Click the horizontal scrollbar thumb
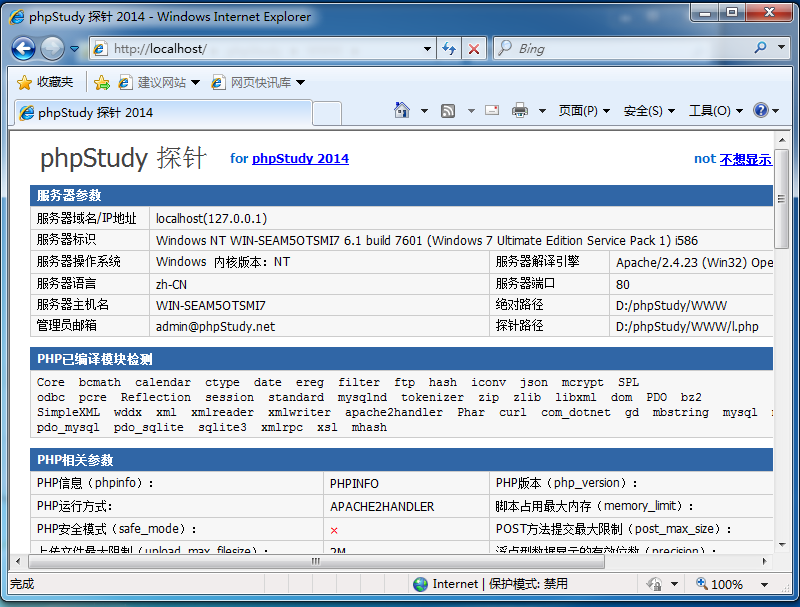Viewport: 800px width, 607px height. click(316, 562)
